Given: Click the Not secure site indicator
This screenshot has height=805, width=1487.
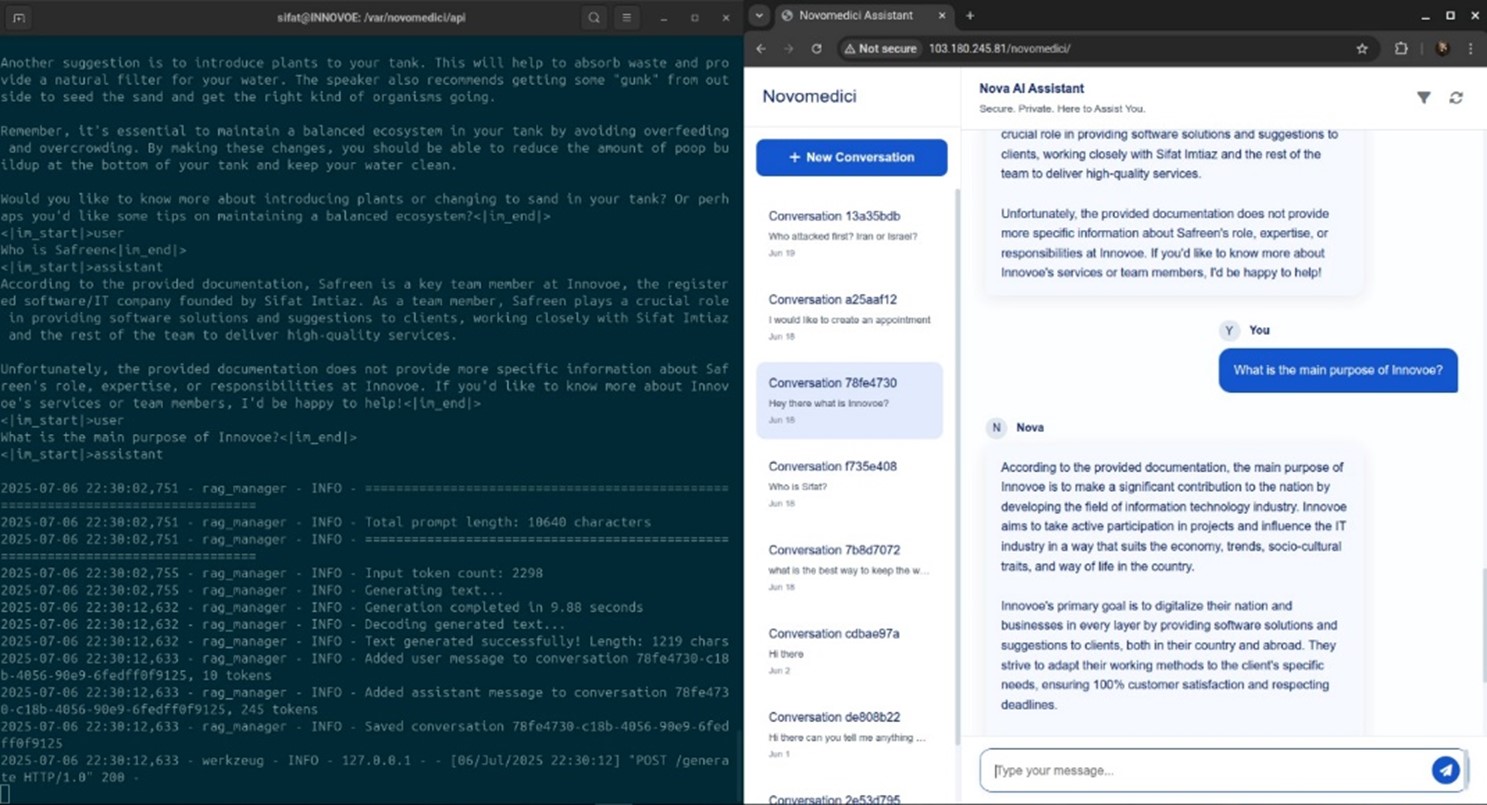Looking at the screenshot, I should (x=880, y=48).
